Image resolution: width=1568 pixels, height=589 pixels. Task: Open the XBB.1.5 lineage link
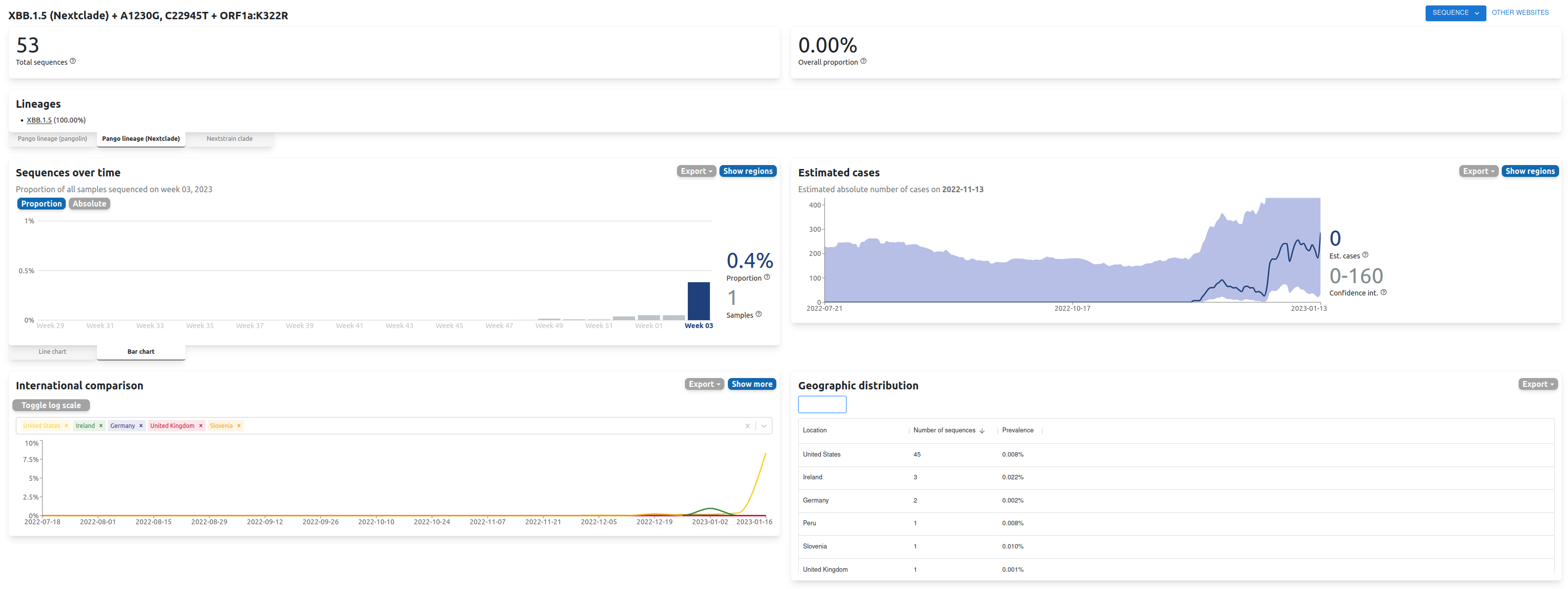(39, 121)
